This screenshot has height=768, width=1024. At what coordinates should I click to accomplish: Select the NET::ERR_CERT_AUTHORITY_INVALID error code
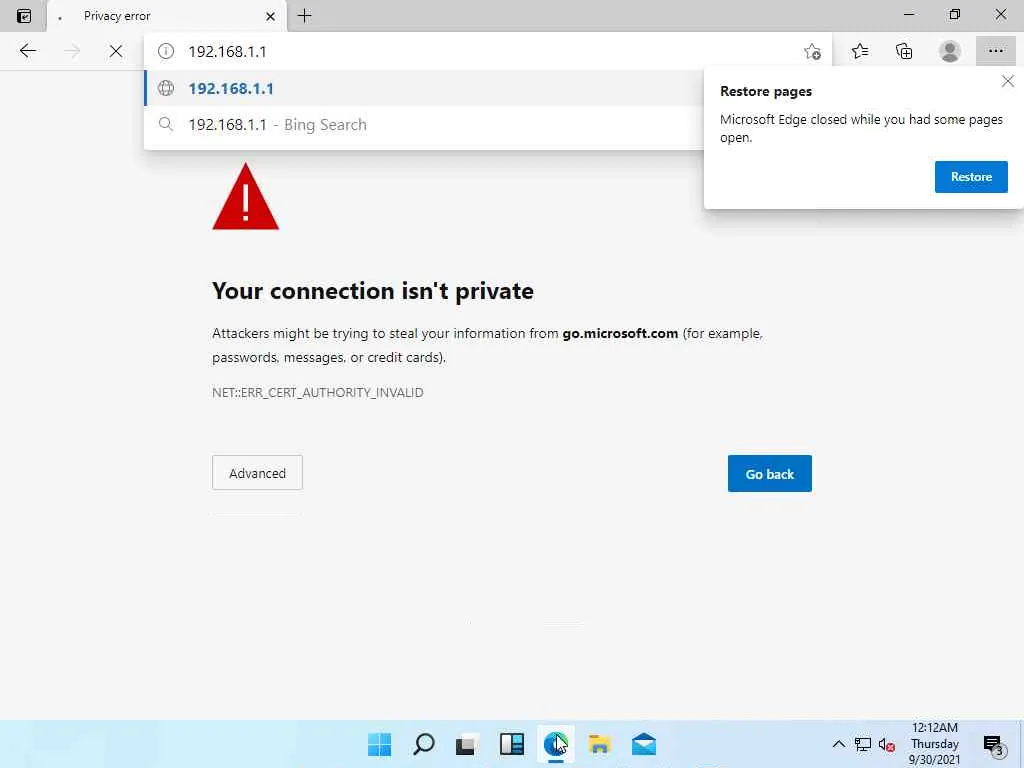[317, 392]
